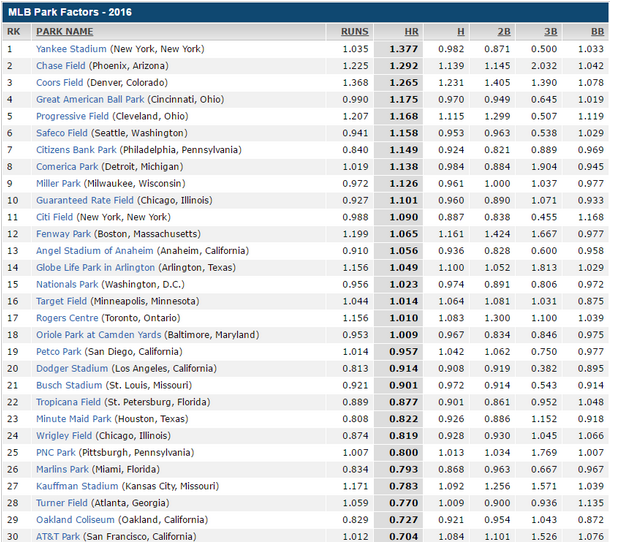
Task: Sort table by HR column header
Action: tap(411, 32)
